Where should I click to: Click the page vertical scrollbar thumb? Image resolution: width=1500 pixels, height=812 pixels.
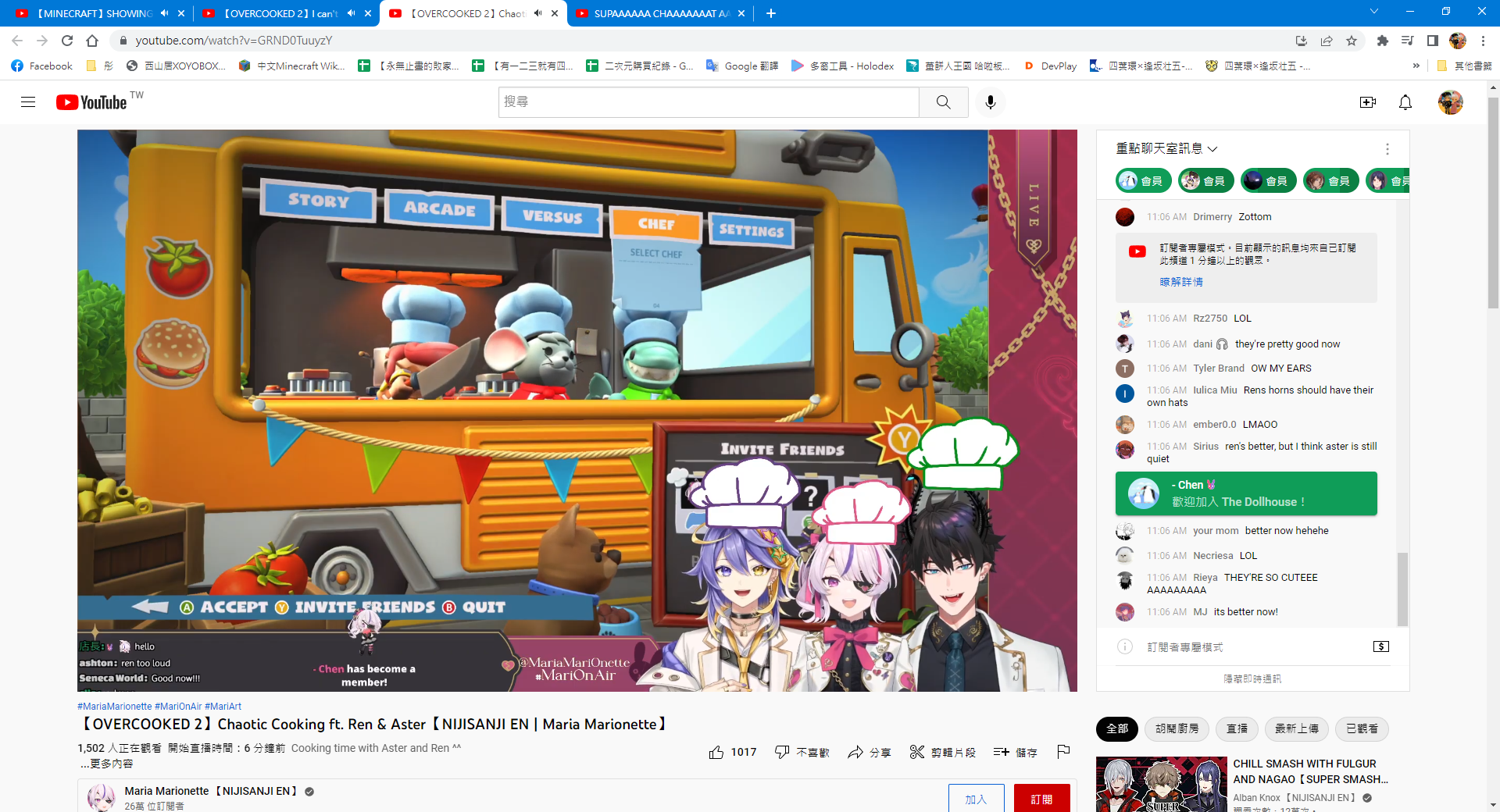point(1493,203)
